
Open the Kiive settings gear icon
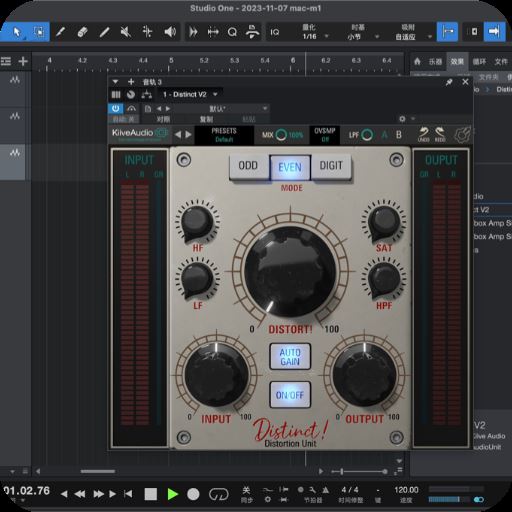coord(463,135)
